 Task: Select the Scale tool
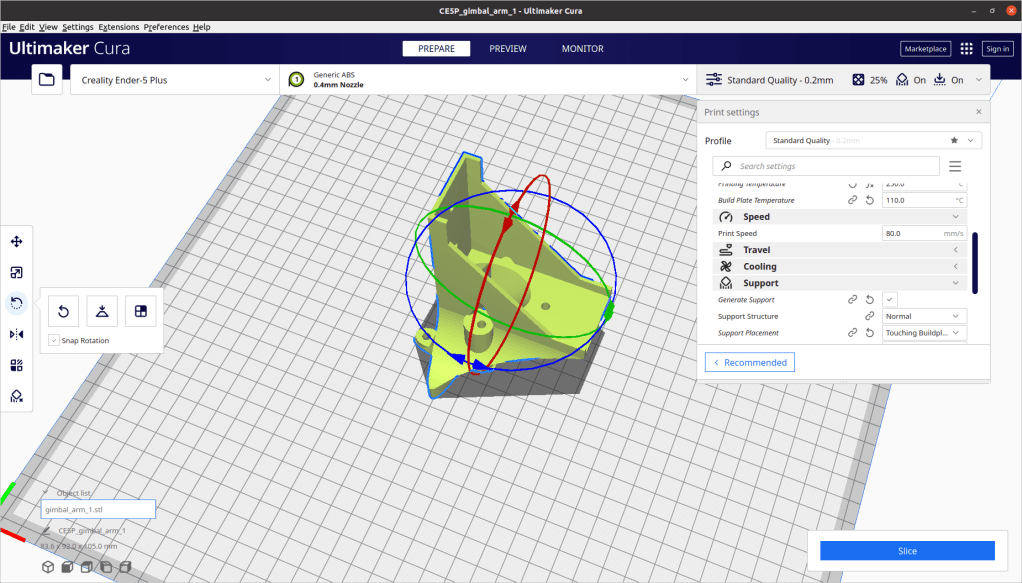coord(17,272)
